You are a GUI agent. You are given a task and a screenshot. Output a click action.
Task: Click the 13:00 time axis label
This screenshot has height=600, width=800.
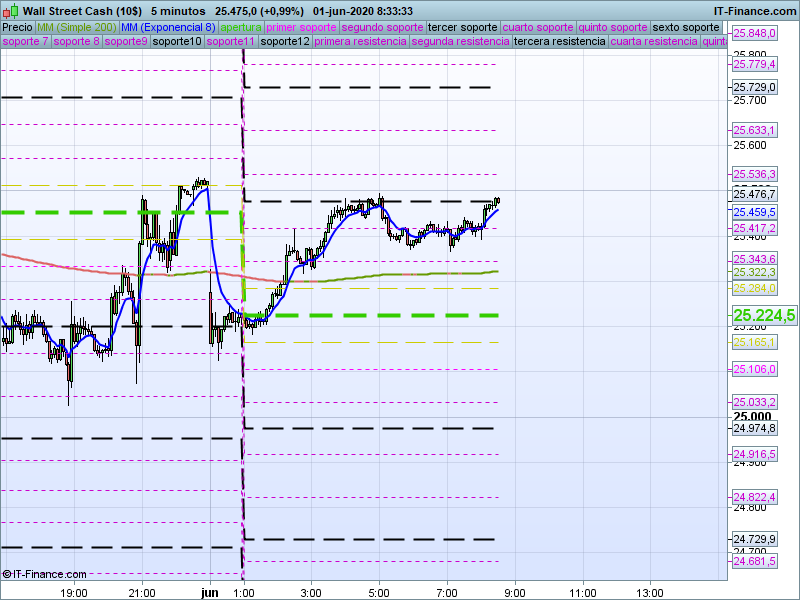point(651,593)
